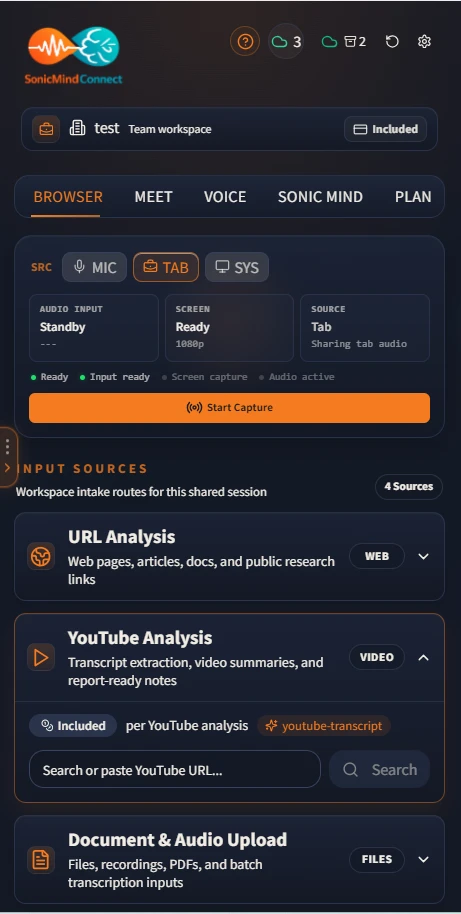Click the orange Start Capture button
This screenshot has width=461, height=914.
pos(230,408)
